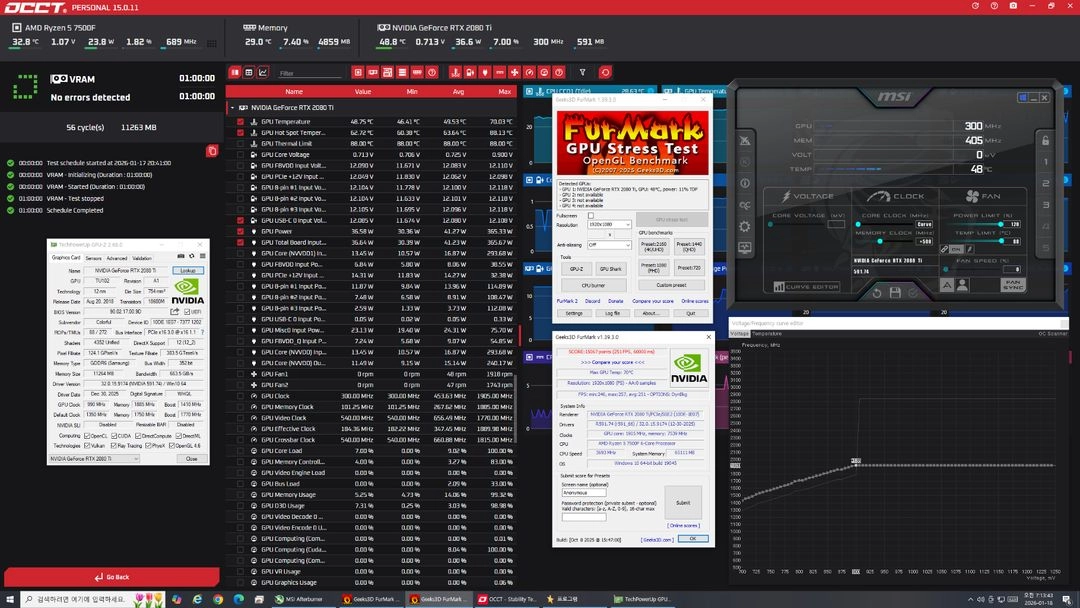Click FurMark score Submit button
The image size is (1080, 608).
click(x=683, y=503)
